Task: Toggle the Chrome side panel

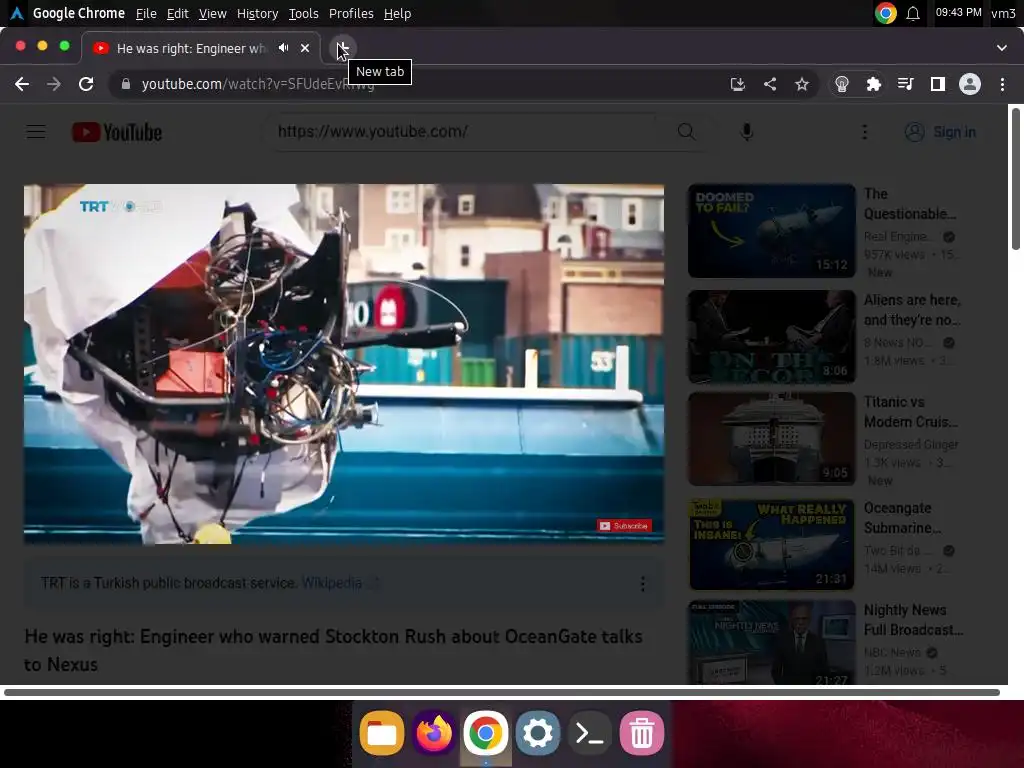Action: (938, 84)
